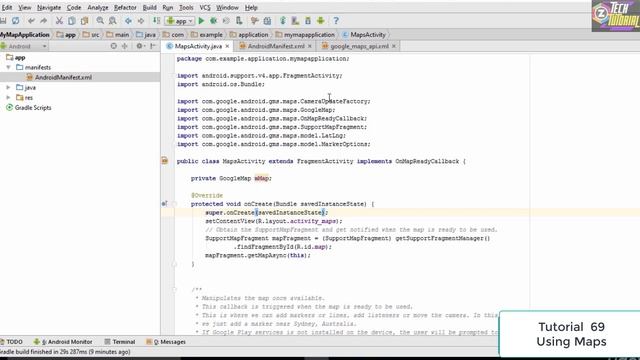This screenshot has width=640, height=360.
Task: Click the Make Project icon
Action: 156,21
